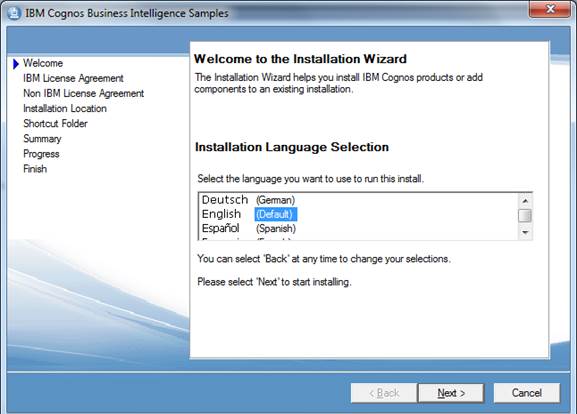
Task: Close the IBM Cognos Samples window
Action: [x=550, y=8]
